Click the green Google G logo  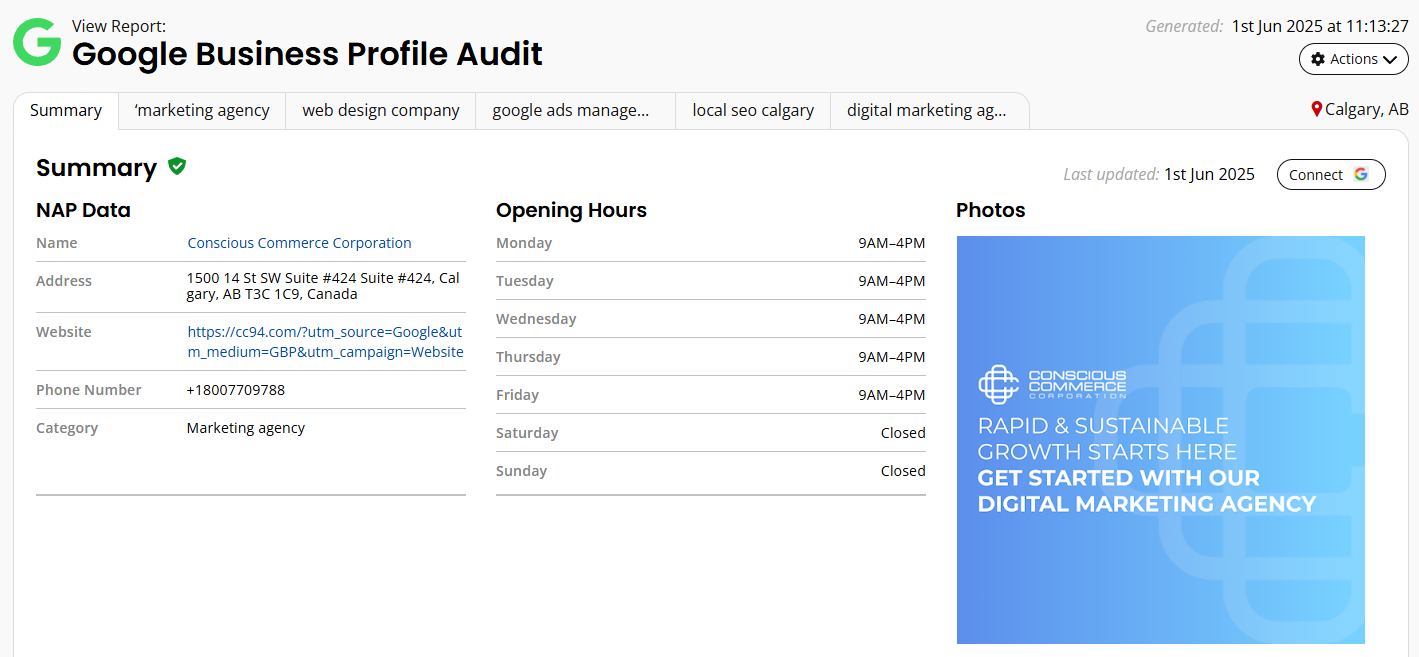pos(37,42)
